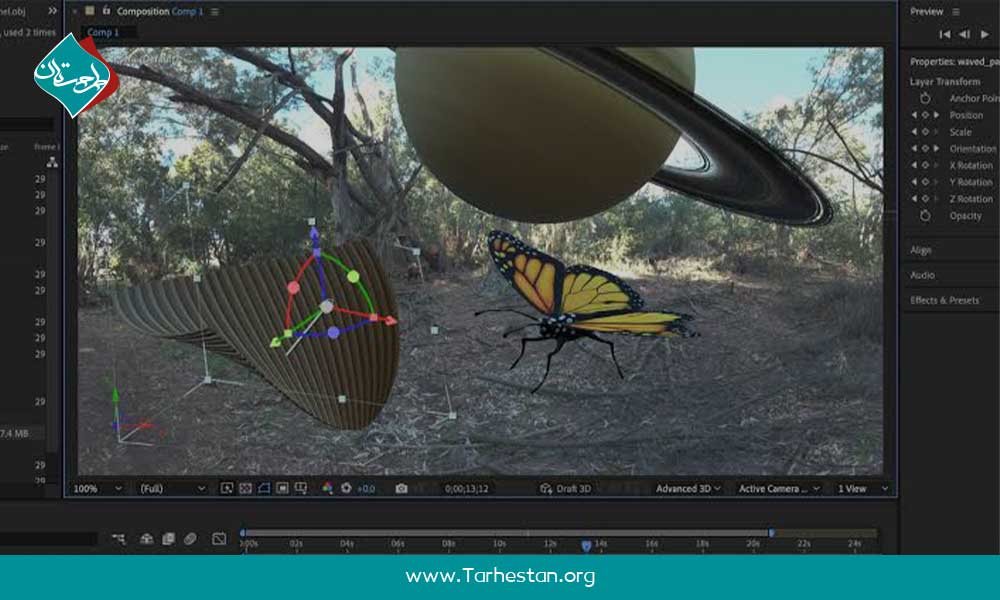Toggle the Composition panel lock icon

(x=107, y=11)
